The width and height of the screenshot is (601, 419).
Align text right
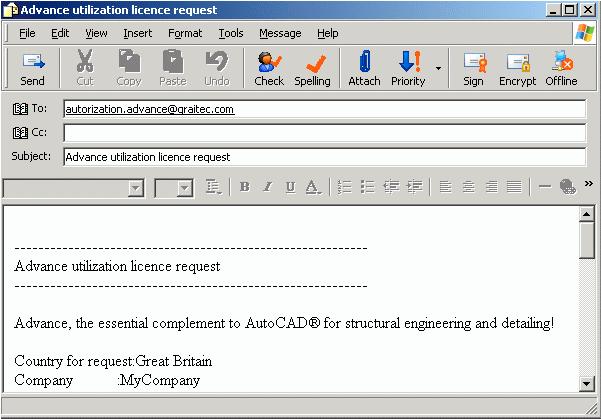click(x=491, y=187)
